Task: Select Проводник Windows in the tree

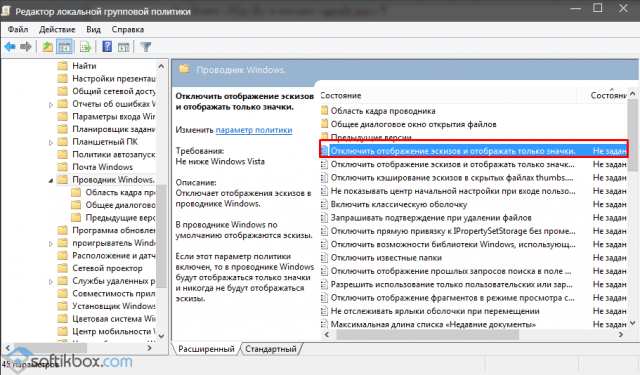Action: [x=113, y=180]
